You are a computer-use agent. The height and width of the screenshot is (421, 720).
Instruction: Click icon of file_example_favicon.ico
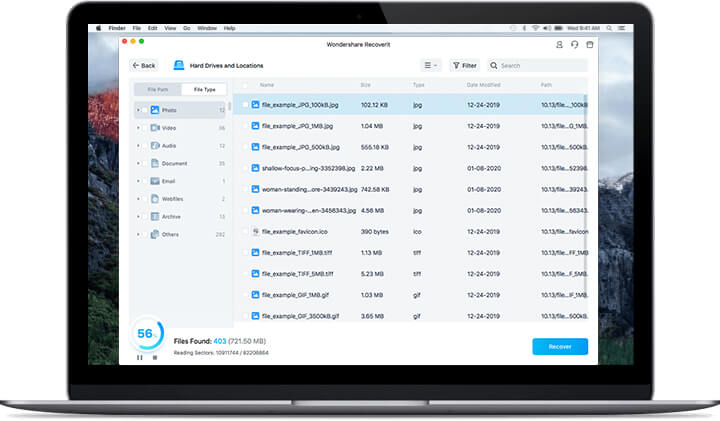(x=256, y=231)
